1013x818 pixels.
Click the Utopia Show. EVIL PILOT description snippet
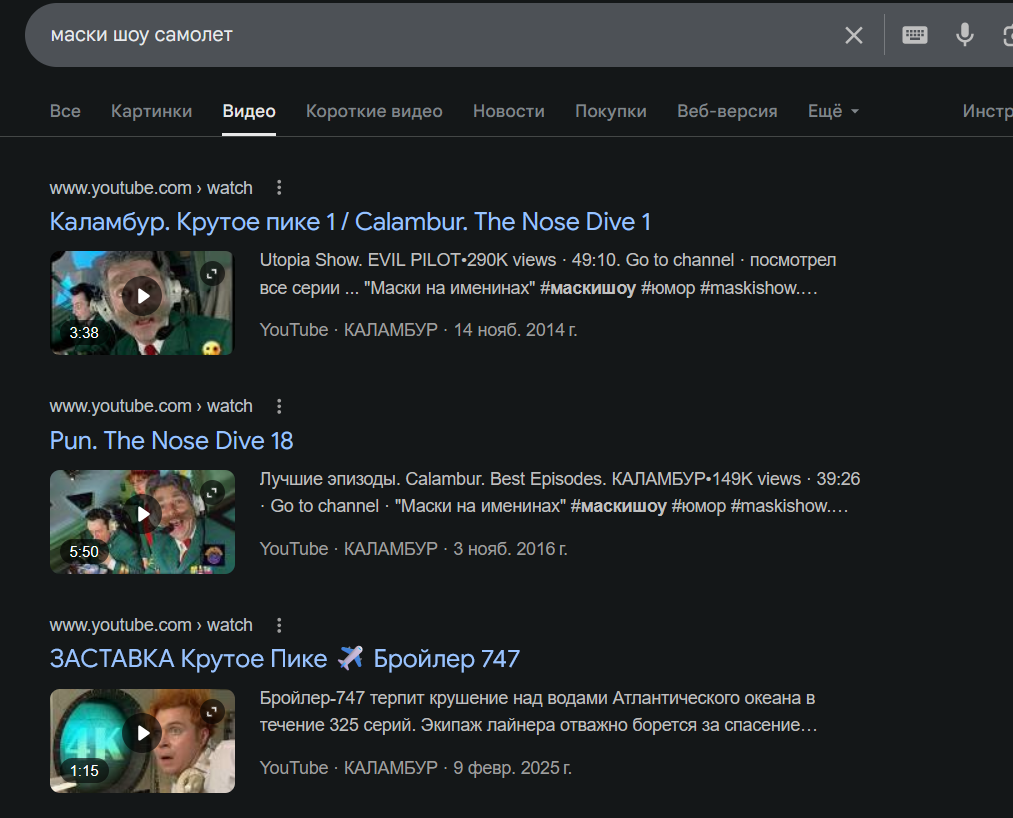point(548,274)
